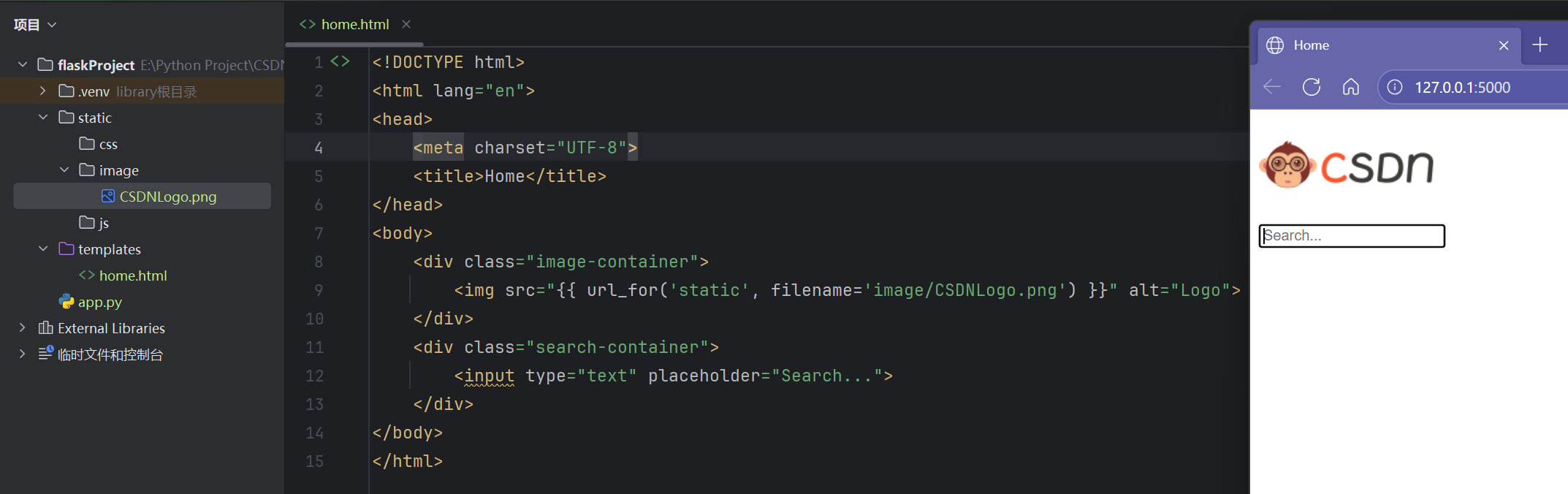Click the scratches and consoles icon
The width and height of the screenshot is (1568, 494).
pos(46,354)
